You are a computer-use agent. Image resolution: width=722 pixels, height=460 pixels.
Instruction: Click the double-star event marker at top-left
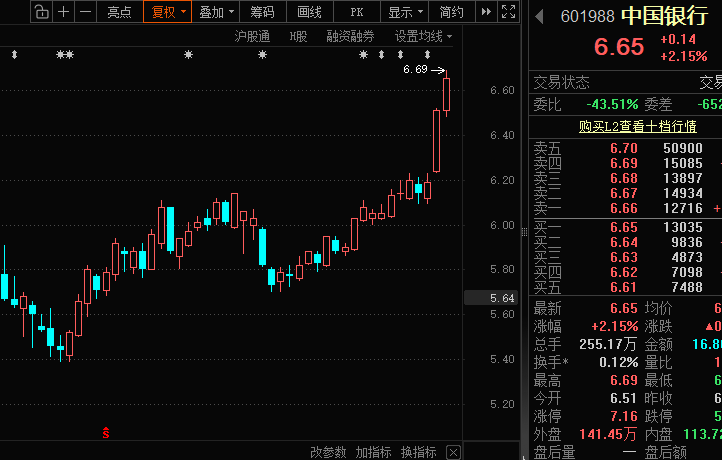[65, 55]
